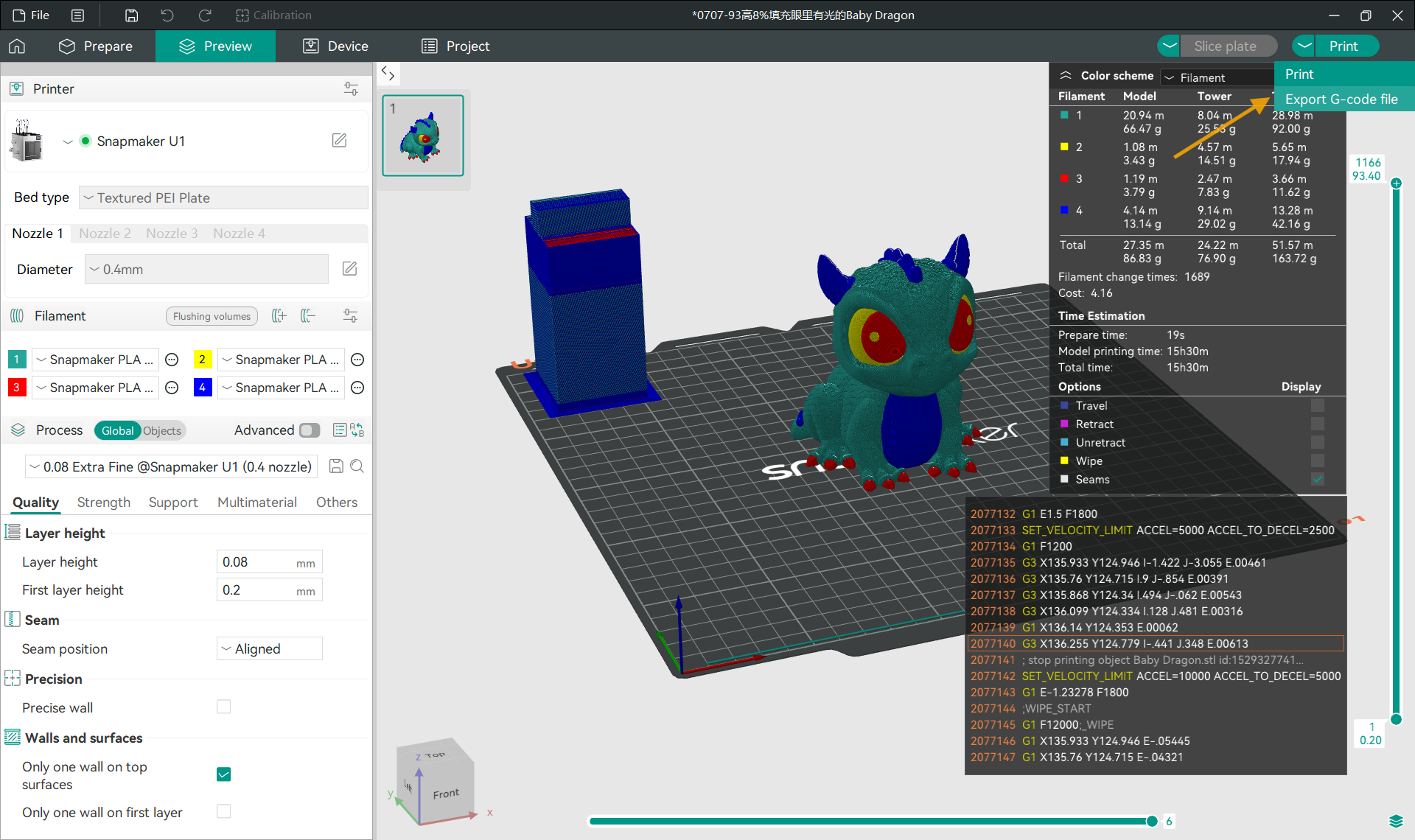The width and height of the screenshot is (1415, 840).
Task: Click search icon next to process preset
Action: (357, 466)
